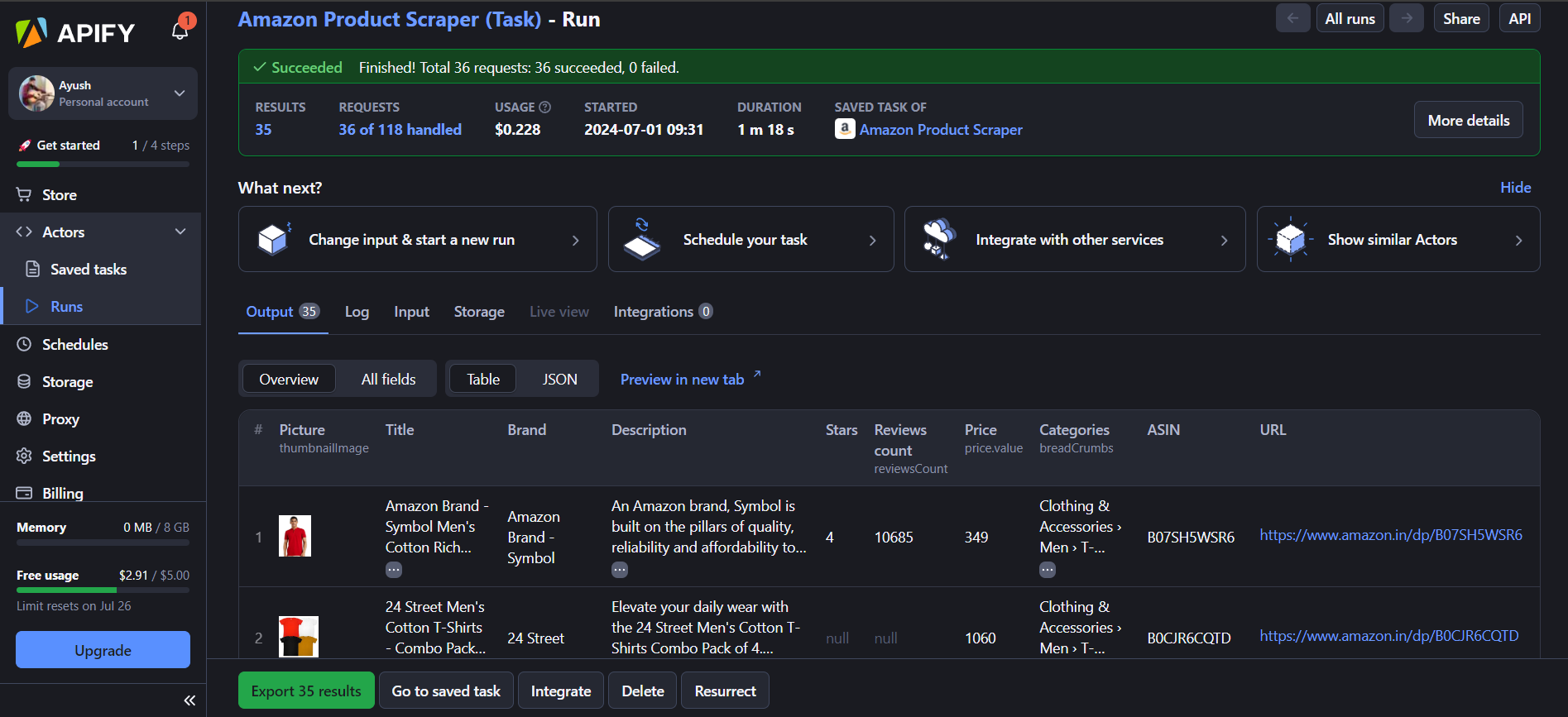Expand the row 1 title ellipsis
This screenshot has width=1568, height=717.
(394, 570)
